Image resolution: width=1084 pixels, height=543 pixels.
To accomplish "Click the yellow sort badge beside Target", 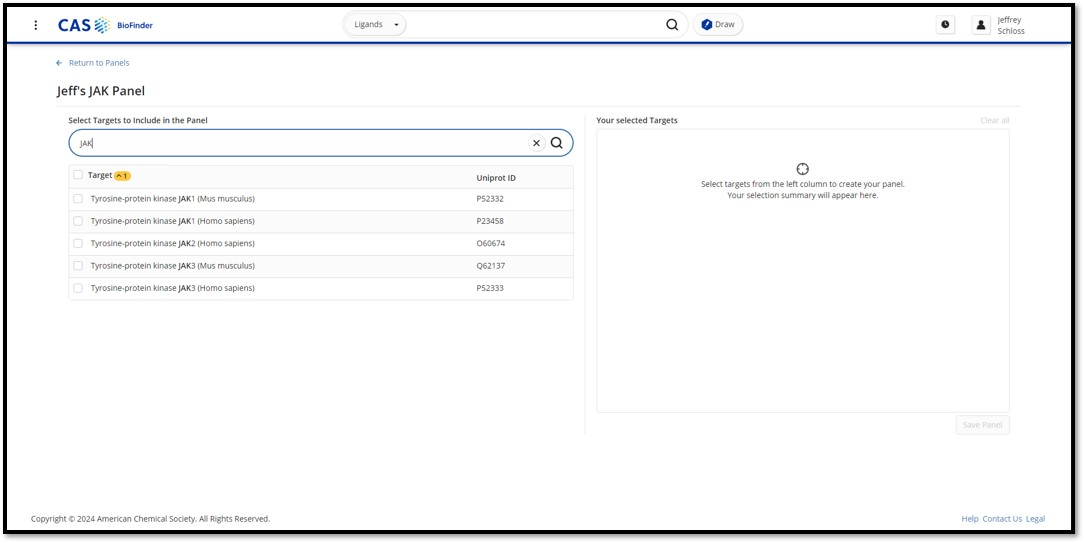I will (122, 176).
